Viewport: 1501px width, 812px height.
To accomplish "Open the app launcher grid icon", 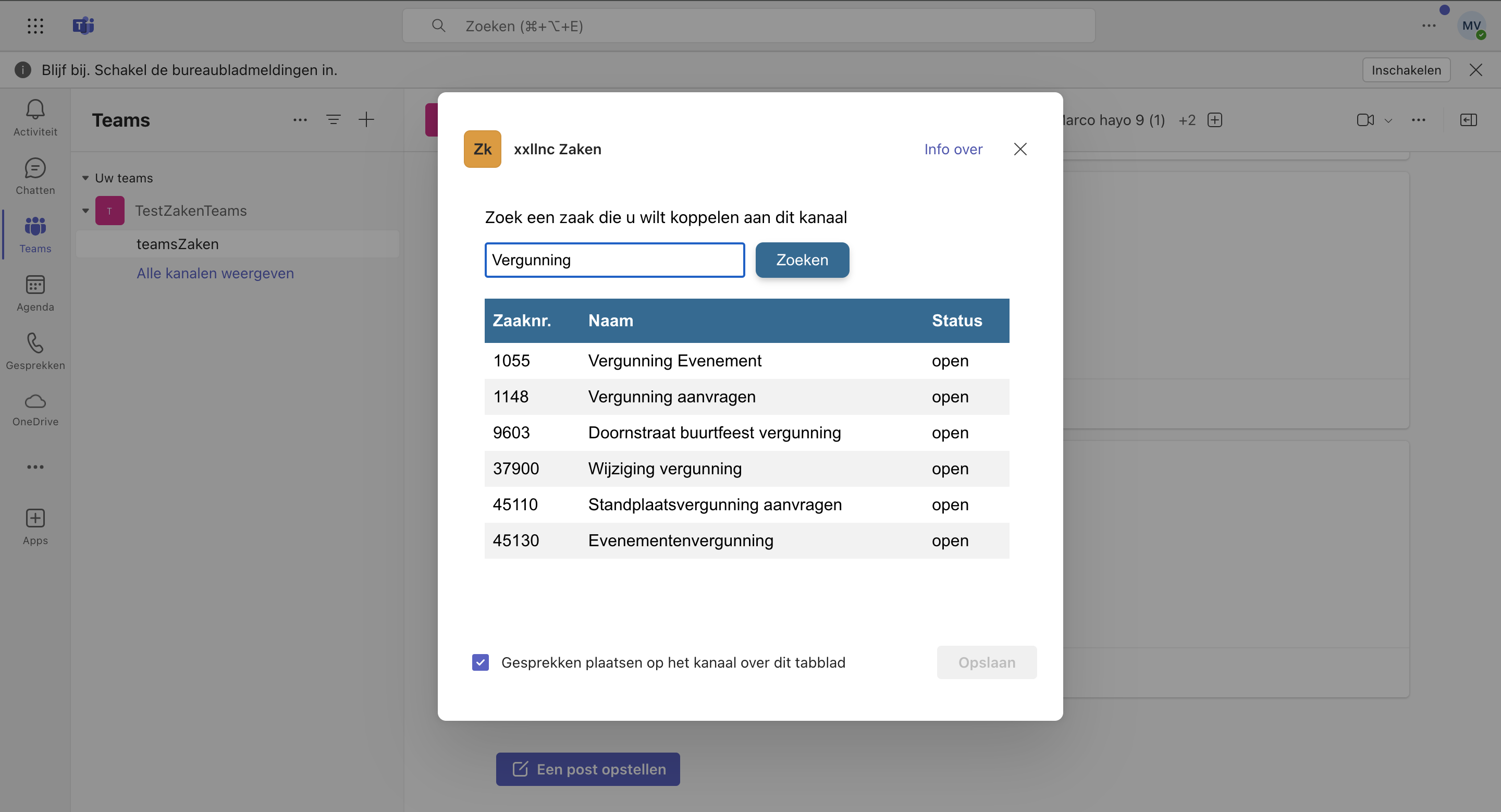I will click(35, 26).
